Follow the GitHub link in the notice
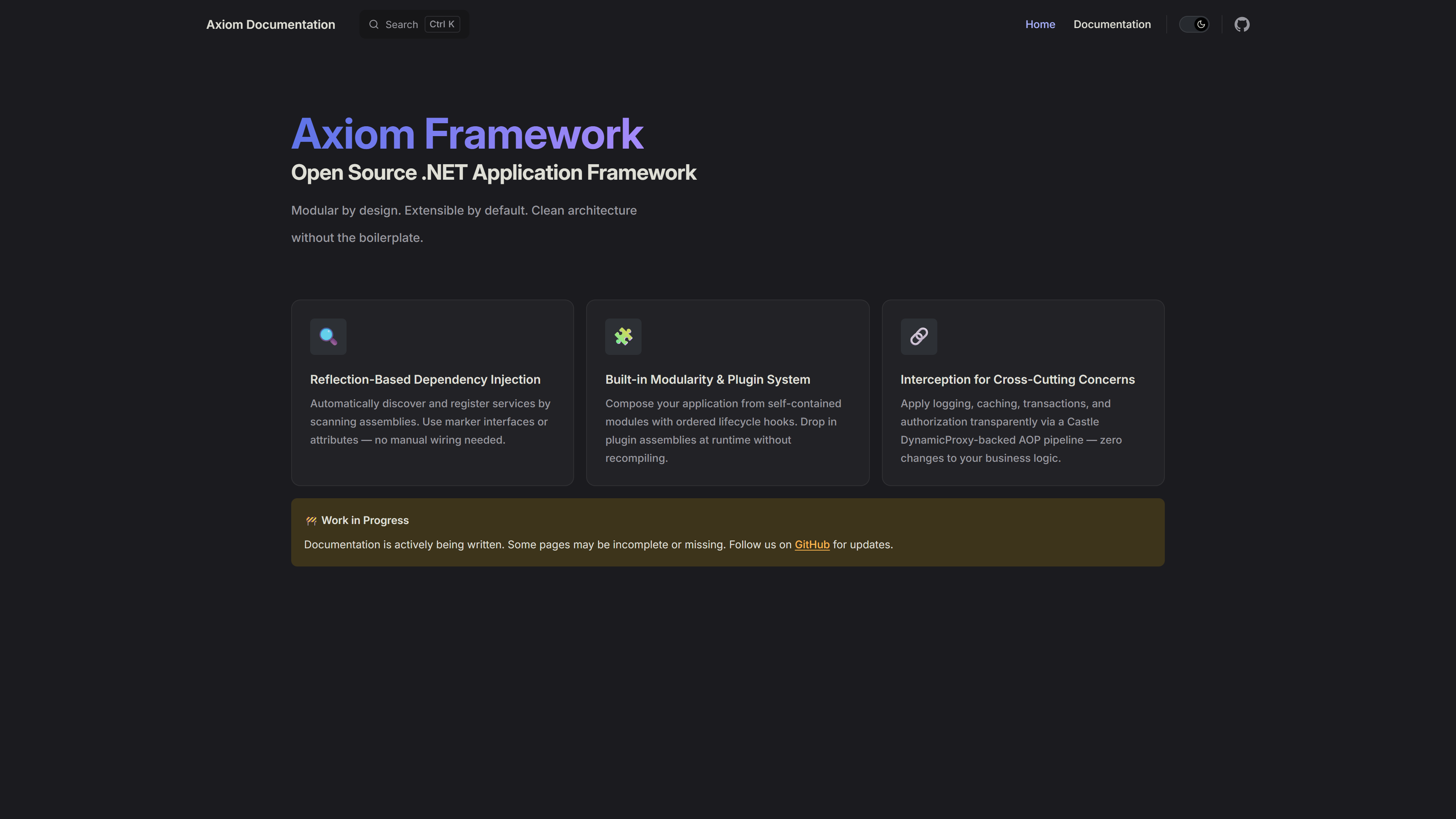This screenshot has height=819, width=1456. pos(812,544)
